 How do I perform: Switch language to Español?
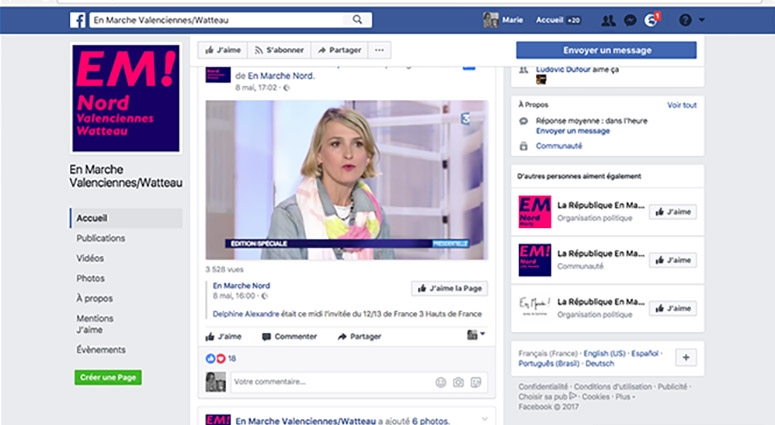pos(645,354)
